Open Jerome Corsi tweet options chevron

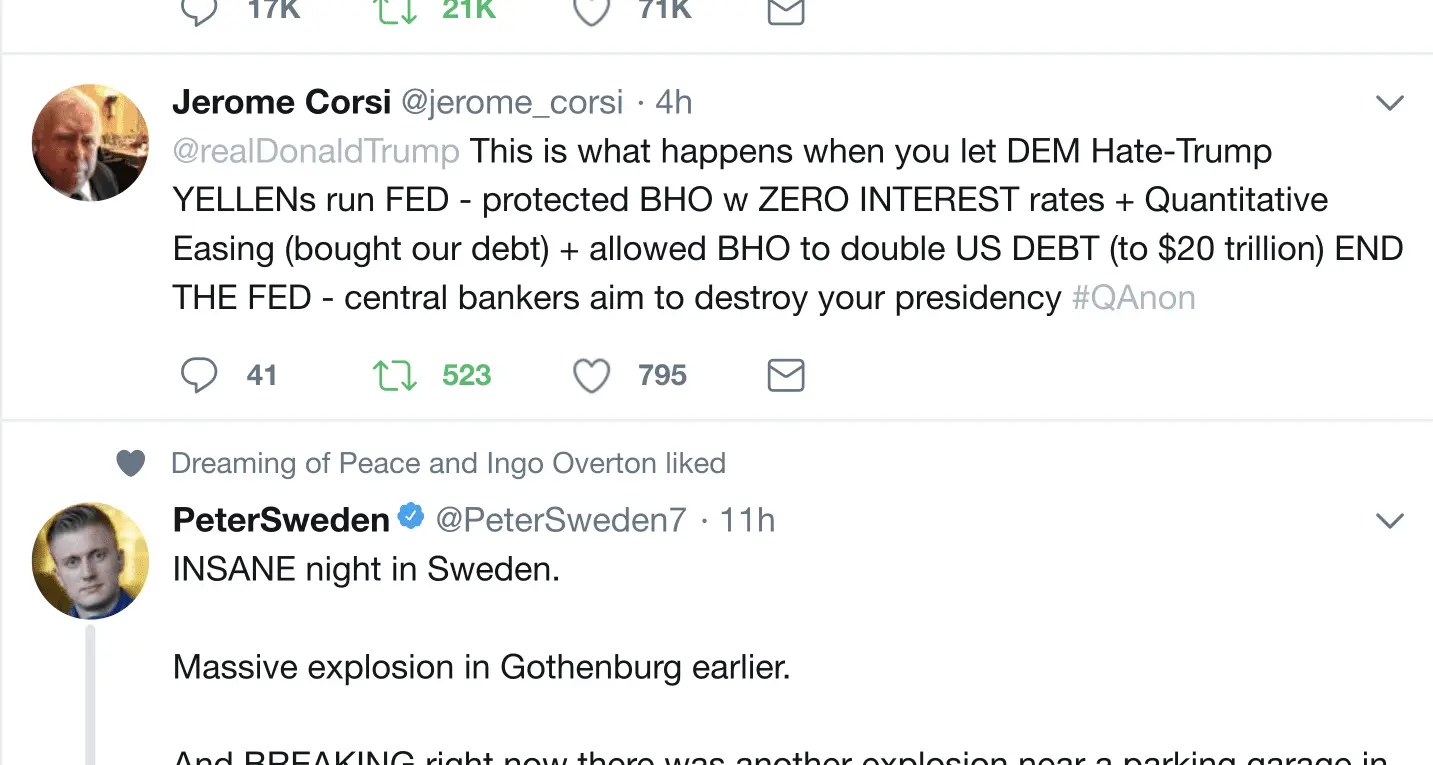click(x=1390, y=103)
